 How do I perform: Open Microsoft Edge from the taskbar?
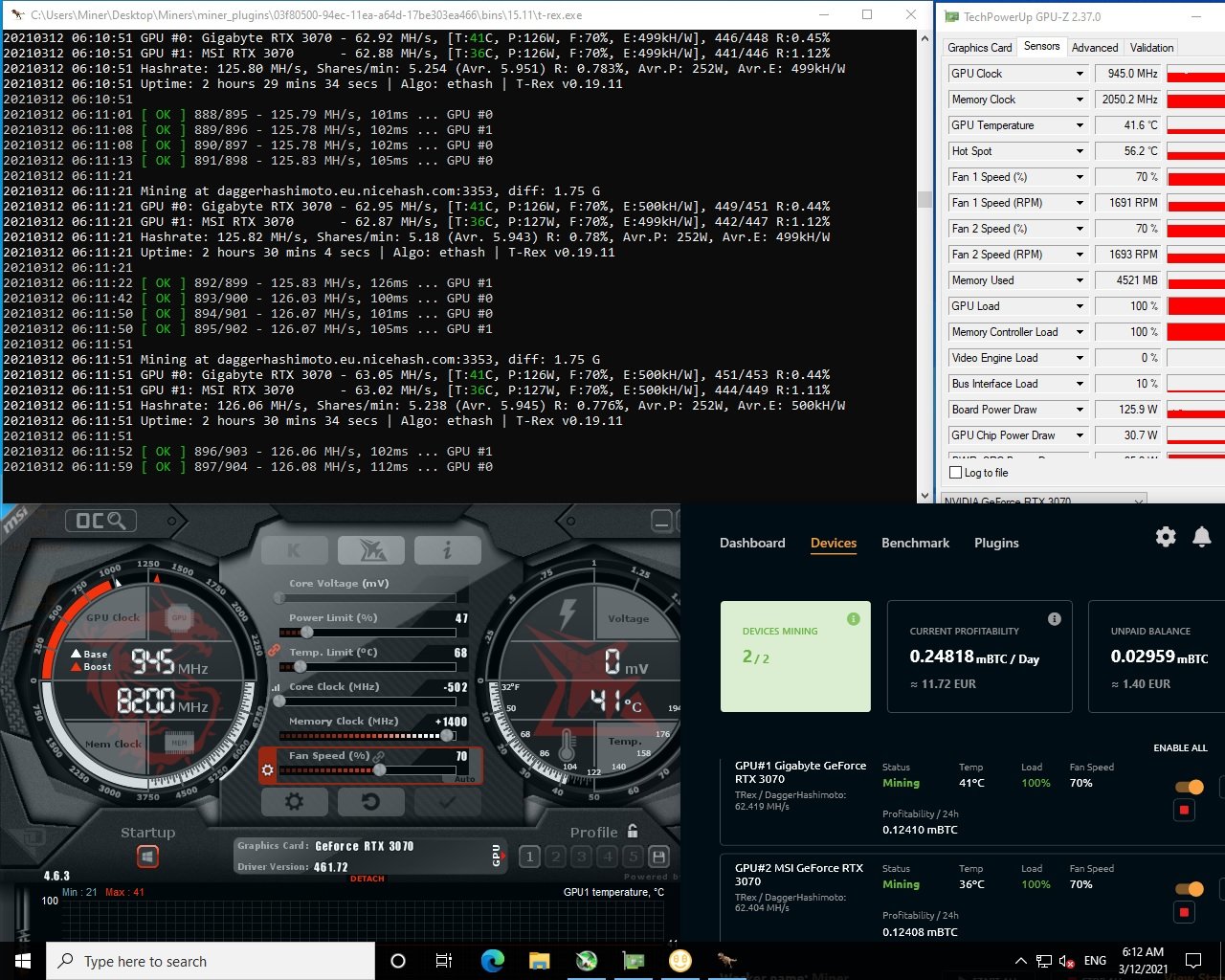[492, 961]
